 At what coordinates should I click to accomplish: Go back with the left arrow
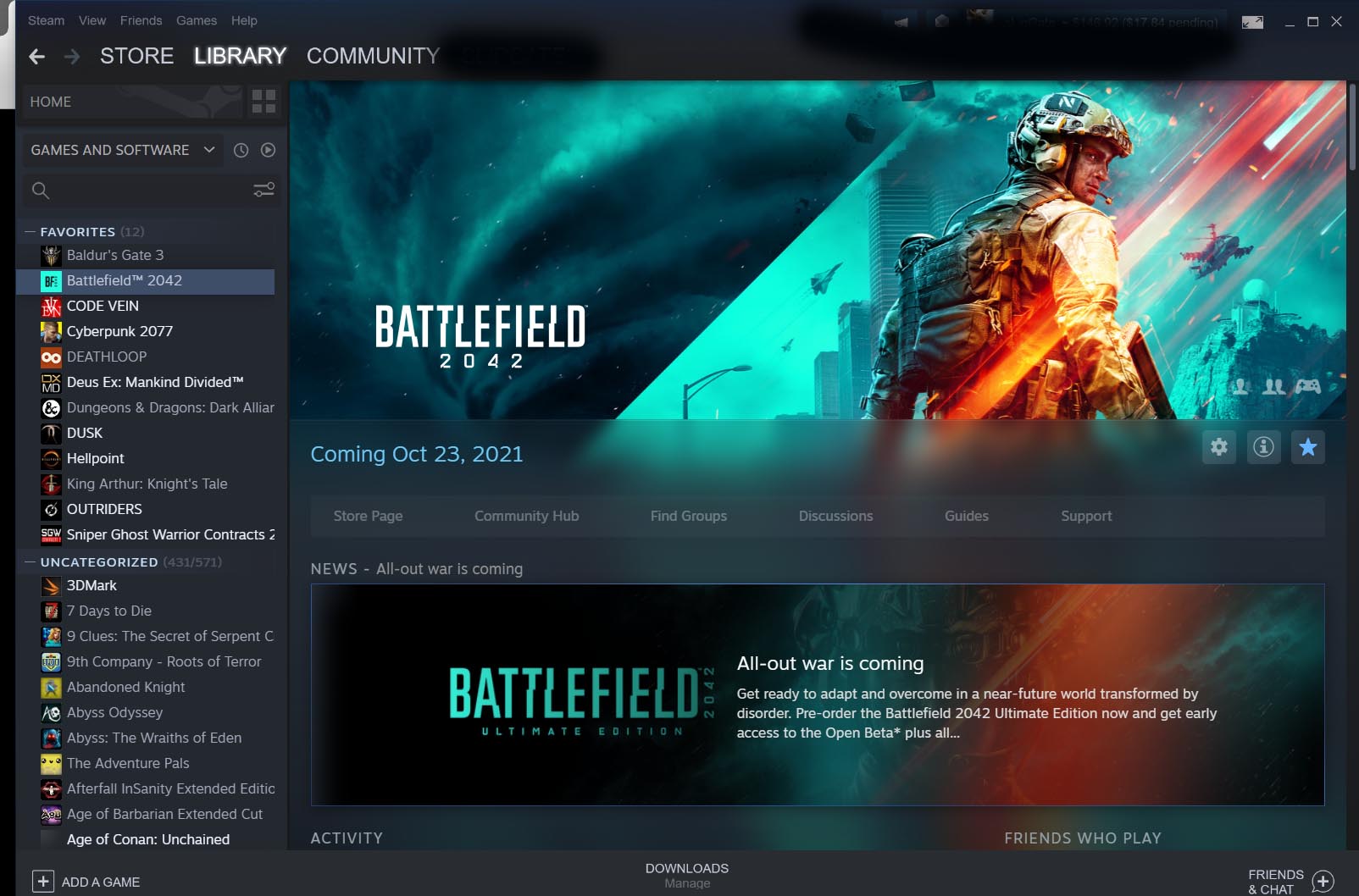click(x=36, y=57)
